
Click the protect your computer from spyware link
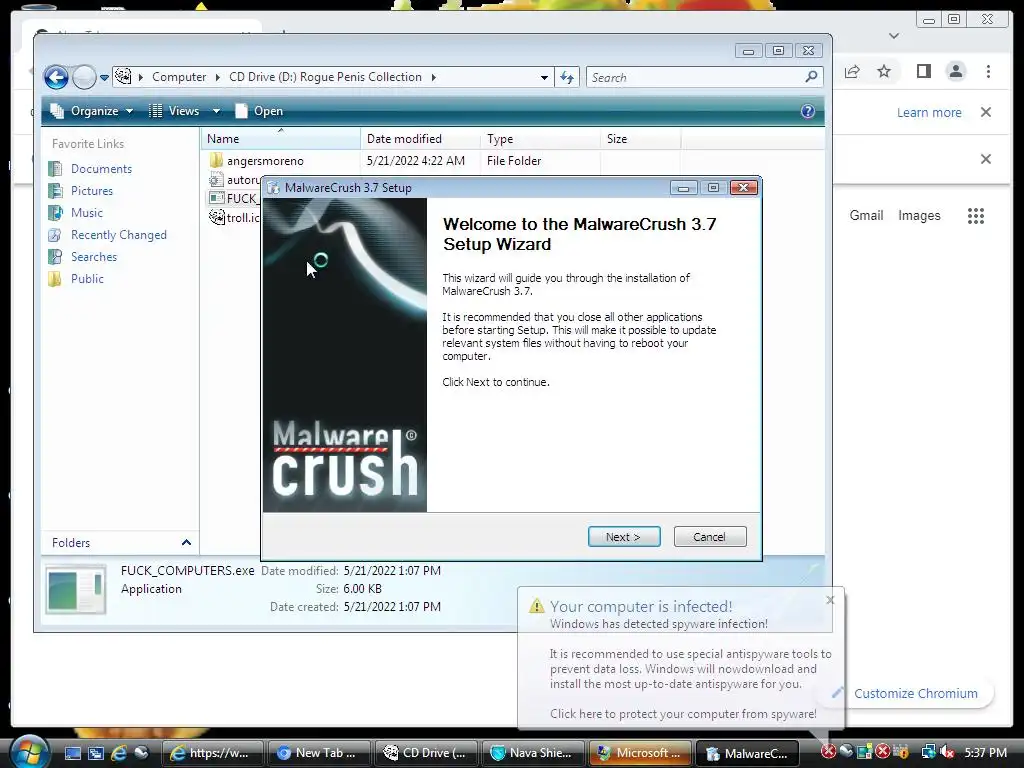pos(682,714)
